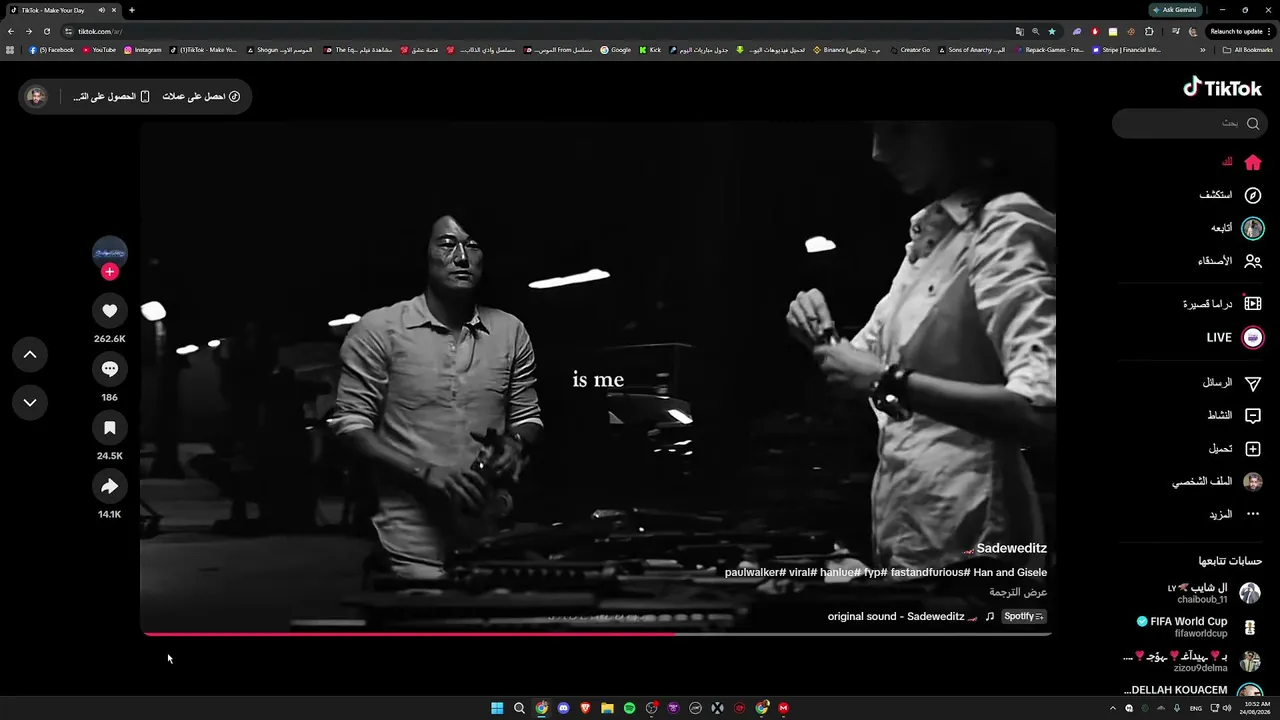The height and width of the screenshot is (720, 1280).
Task: Open the #paulwalker hashtag
Action: point(755,573)
